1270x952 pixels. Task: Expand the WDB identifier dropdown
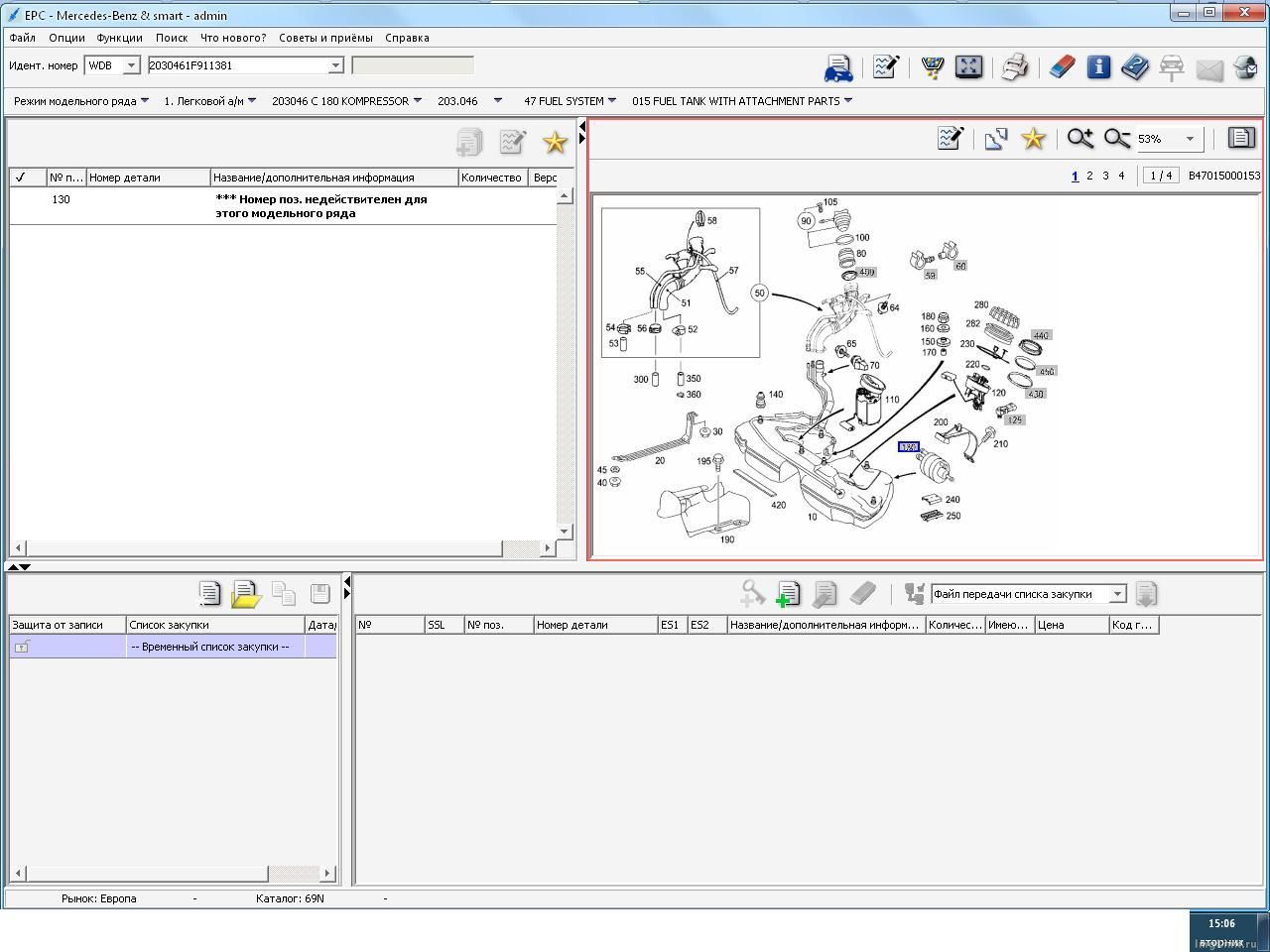coord(131,65)
